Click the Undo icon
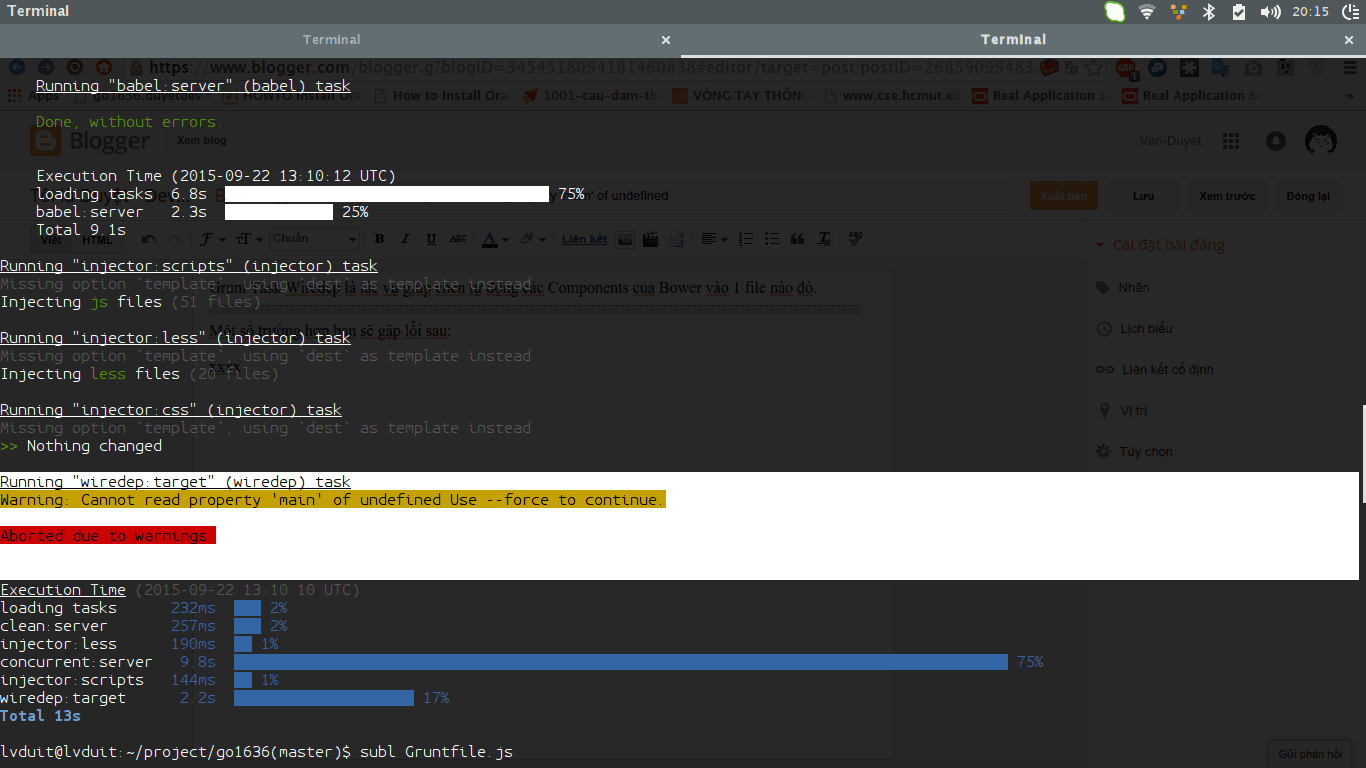 pyautogui.click(x=148, y=238)
